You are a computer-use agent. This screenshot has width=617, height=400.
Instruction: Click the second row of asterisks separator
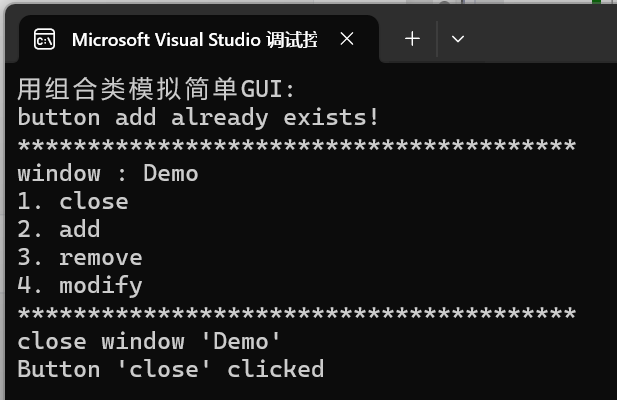pyautogui.click(x=297, y=313)
